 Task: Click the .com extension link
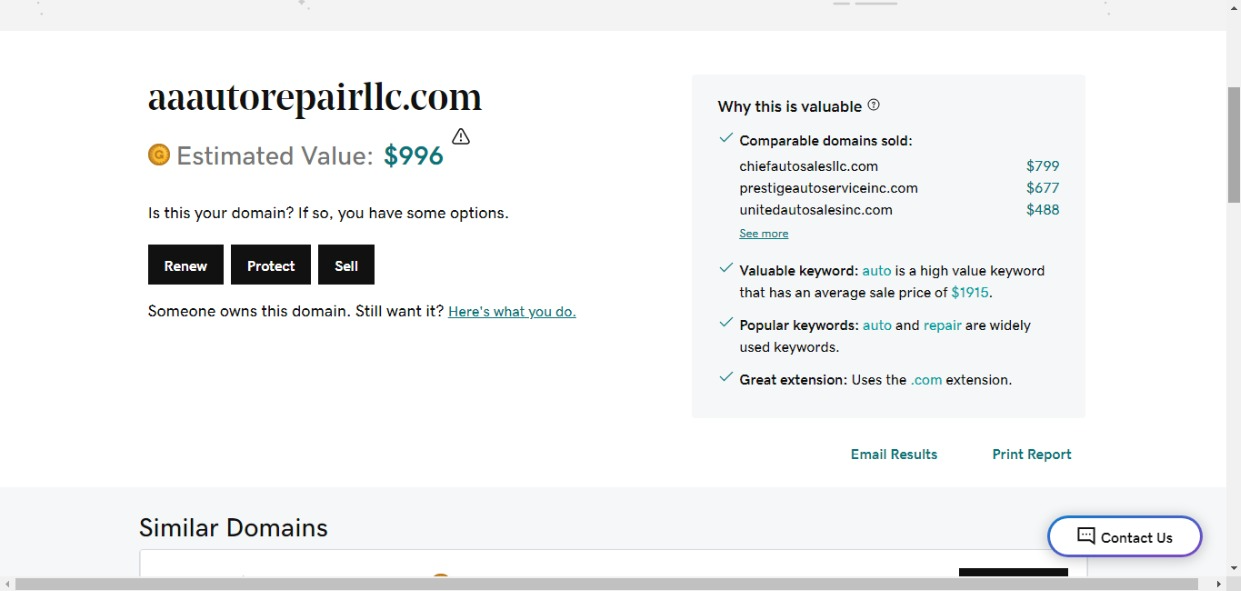(x=926, y=380)
